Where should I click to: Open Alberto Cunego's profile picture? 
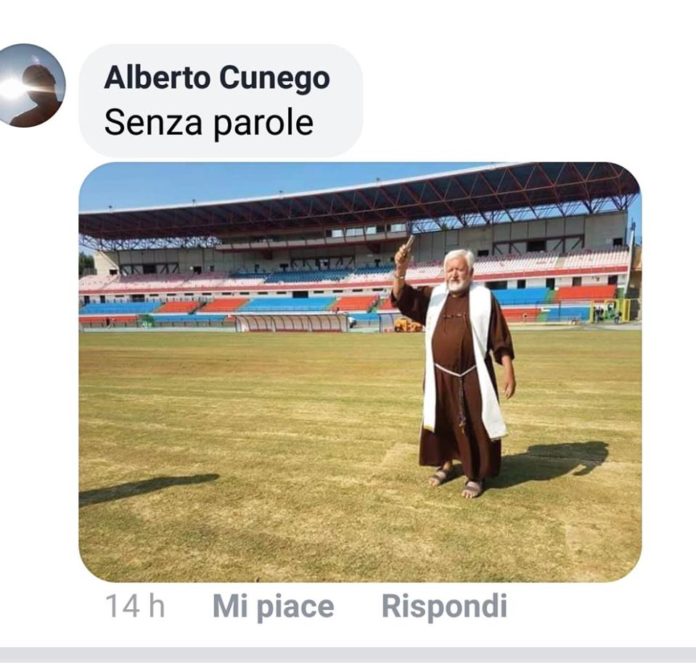tap(31, 85)
